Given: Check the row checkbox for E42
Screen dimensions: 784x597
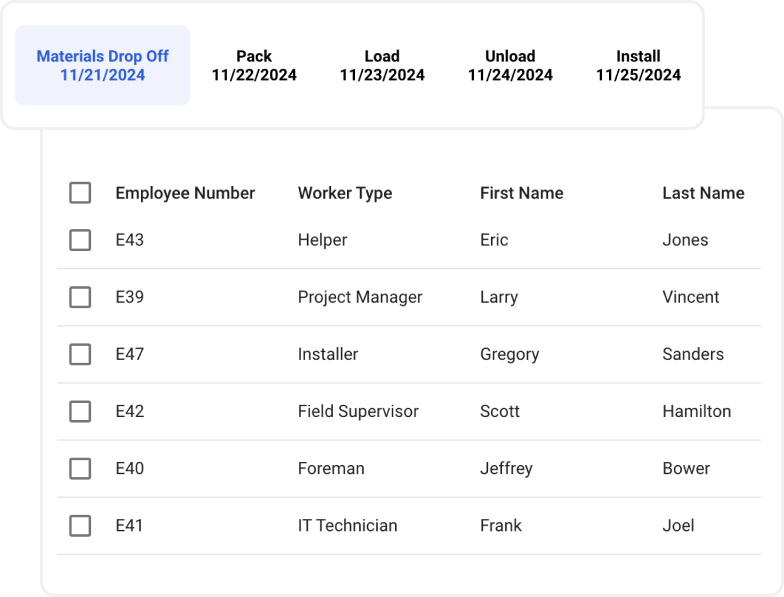Looking at the screenshot, I should pyautogui.click(x=80, y=412).
